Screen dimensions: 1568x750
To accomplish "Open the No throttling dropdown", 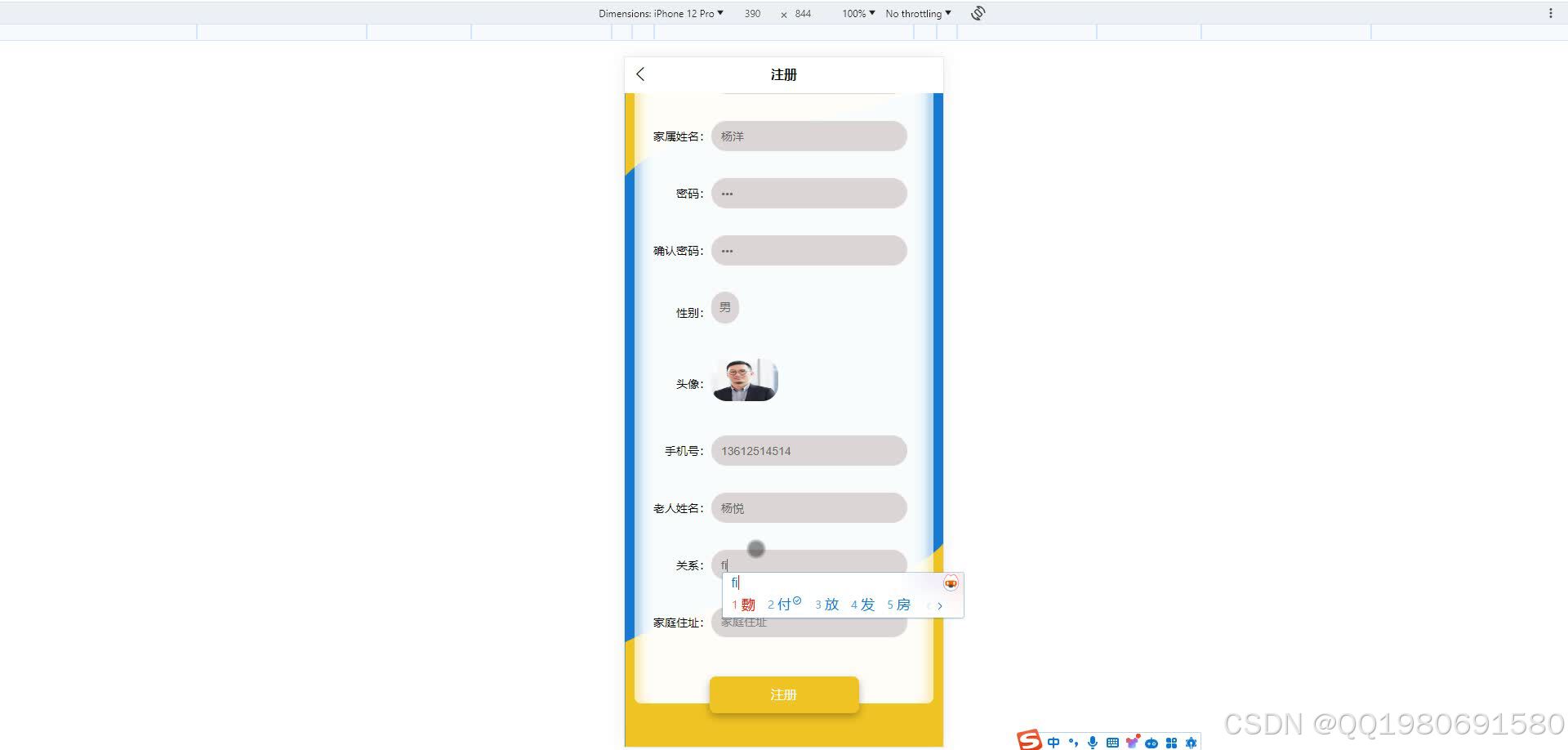I will pyautogui.click(x=916, y=13).
